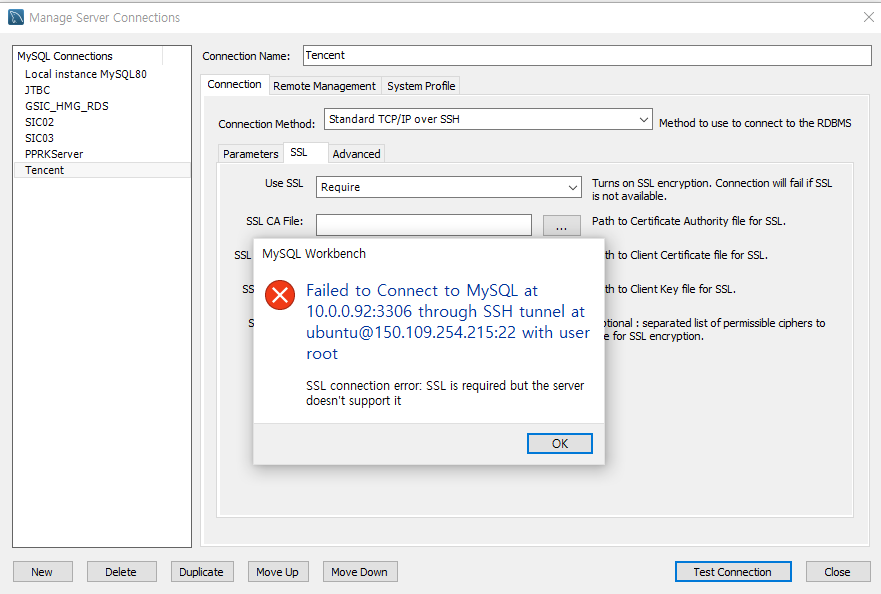Open the System Profile tab
Image resolution: width=881 pixels, height=594 pixels.
click(x=421, y=86)
